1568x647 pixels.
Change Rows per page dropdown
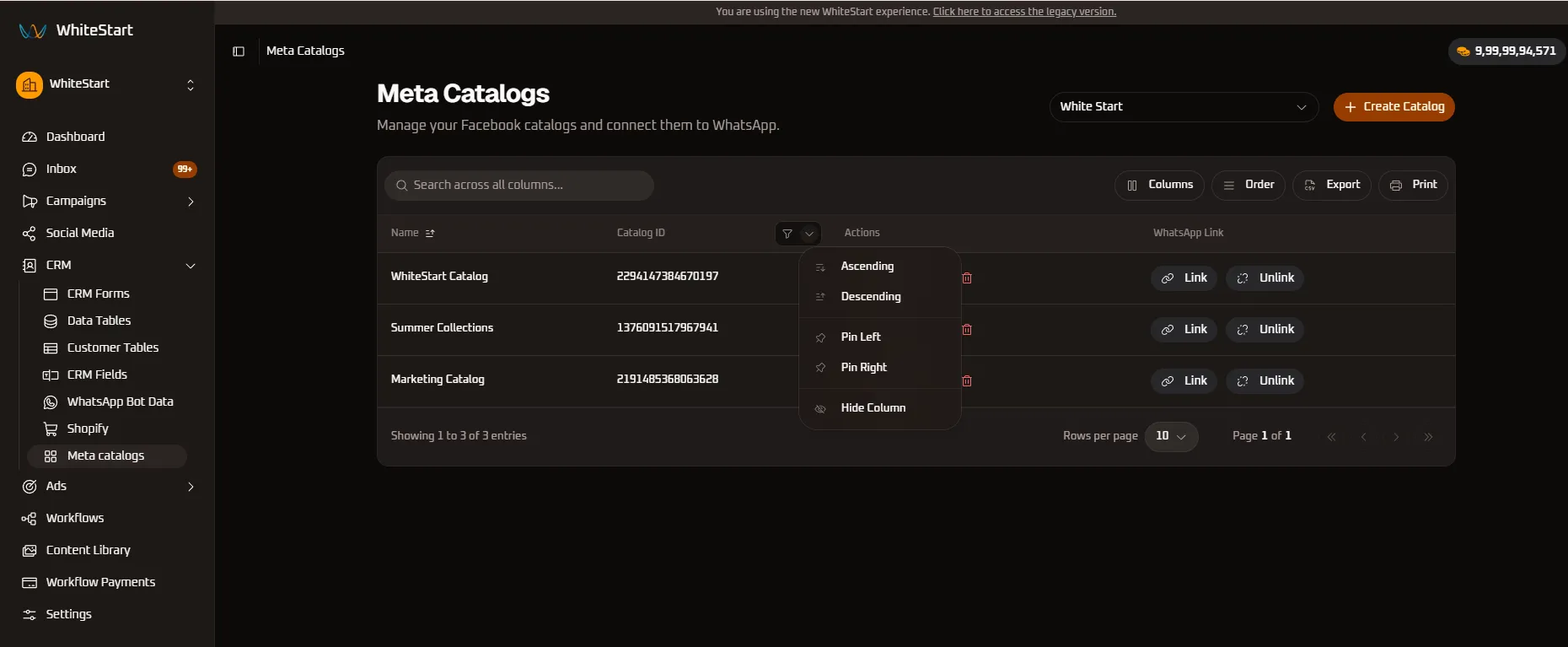click(x=1171, y=436)
